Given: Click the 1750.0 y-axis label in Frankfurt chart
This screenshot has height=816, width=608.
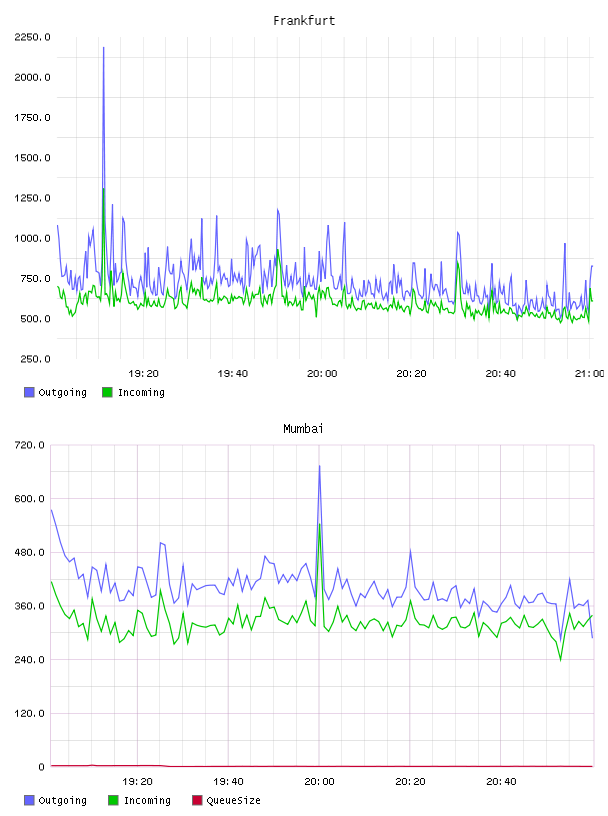Looking at the screenshot, I should click(x=32, y=118).
